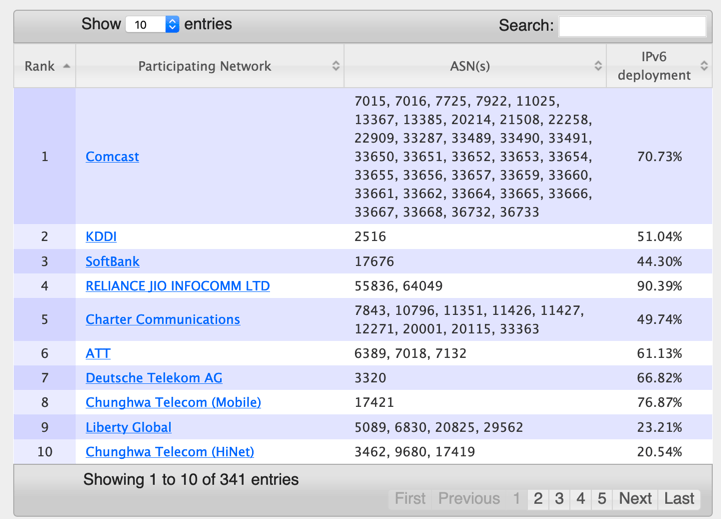The width and height of the screenshot is (721, 519).
Task: Select 'Showing 1 to 10 of 341 entries' text
Action: tap(191, 479)
